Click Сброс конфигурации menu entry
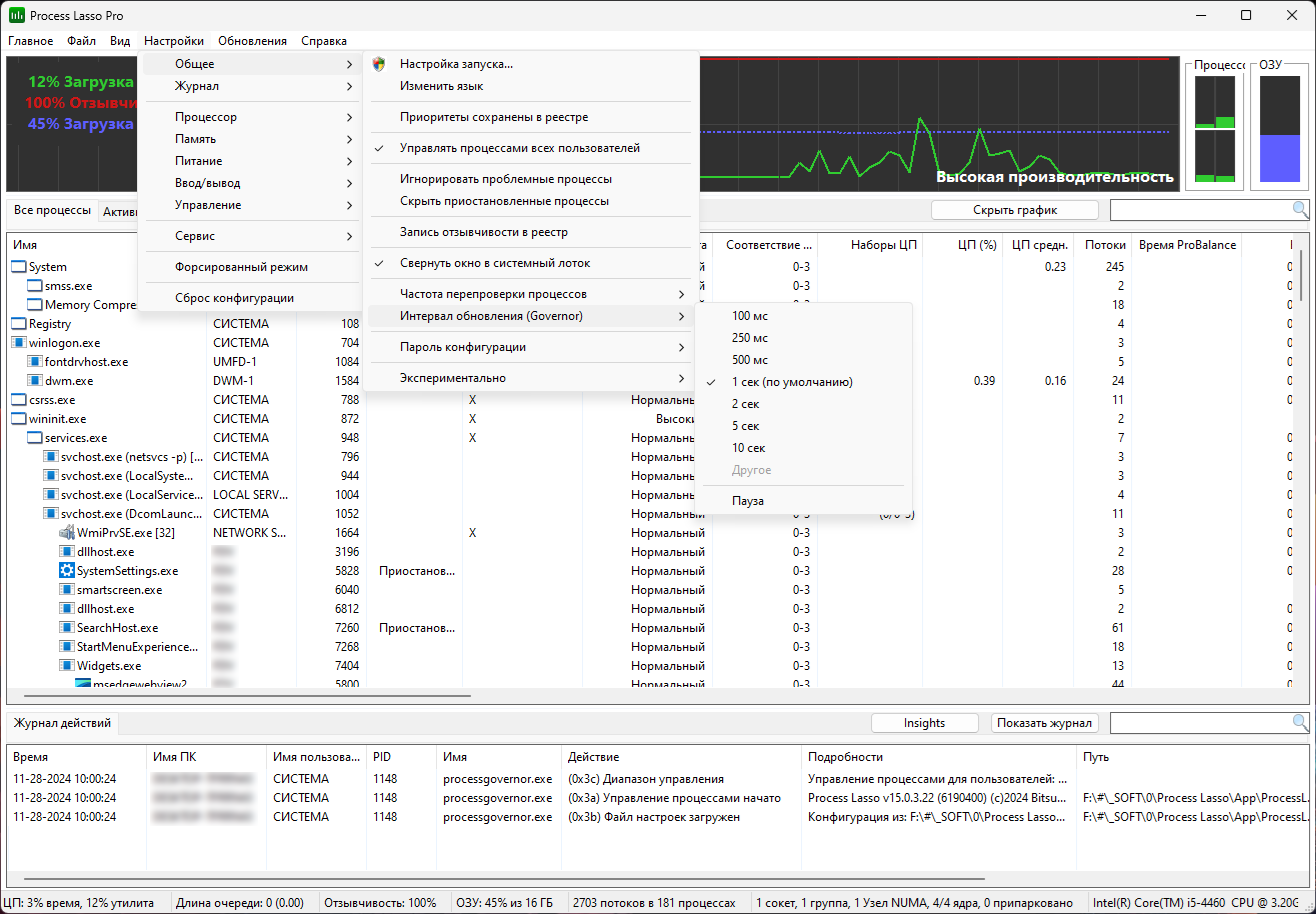 point(250,298)
